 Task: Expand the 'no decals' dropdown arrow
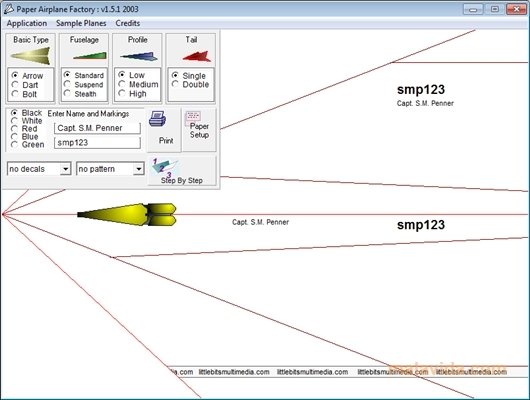click(x=65, y=169)
